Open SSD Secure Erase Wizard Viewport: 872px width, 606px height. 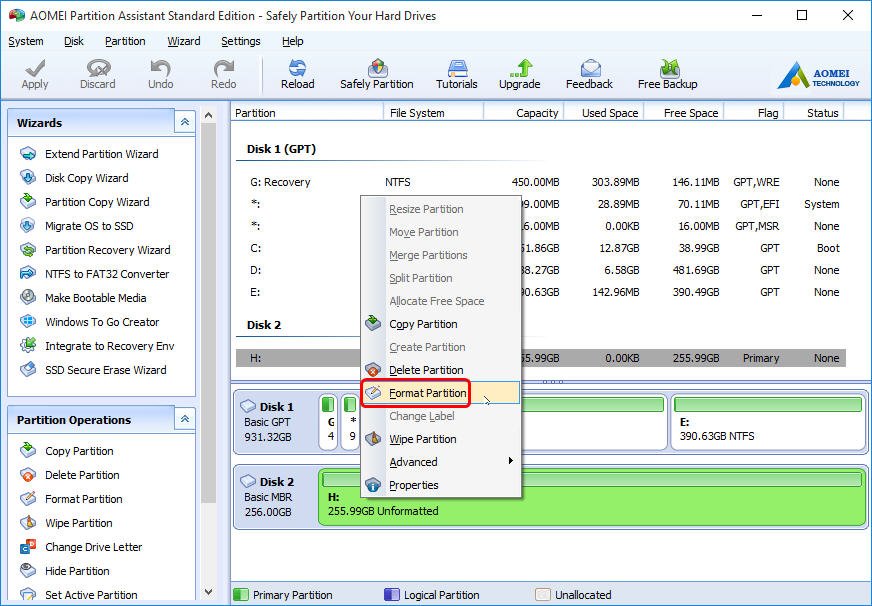93,370
